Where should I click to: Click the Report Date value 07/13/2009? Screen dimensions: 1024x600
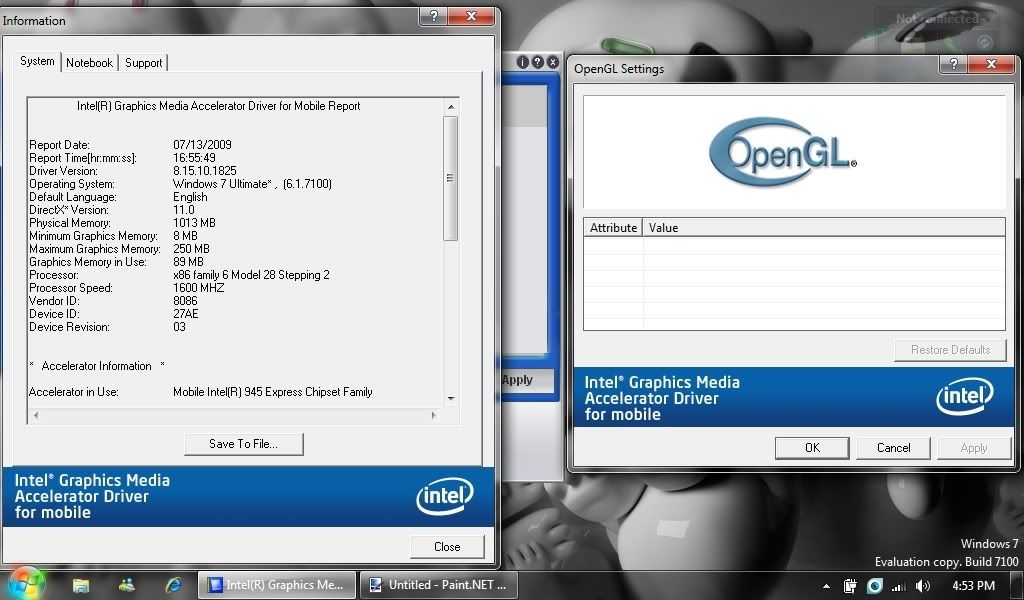pos(202,145)
